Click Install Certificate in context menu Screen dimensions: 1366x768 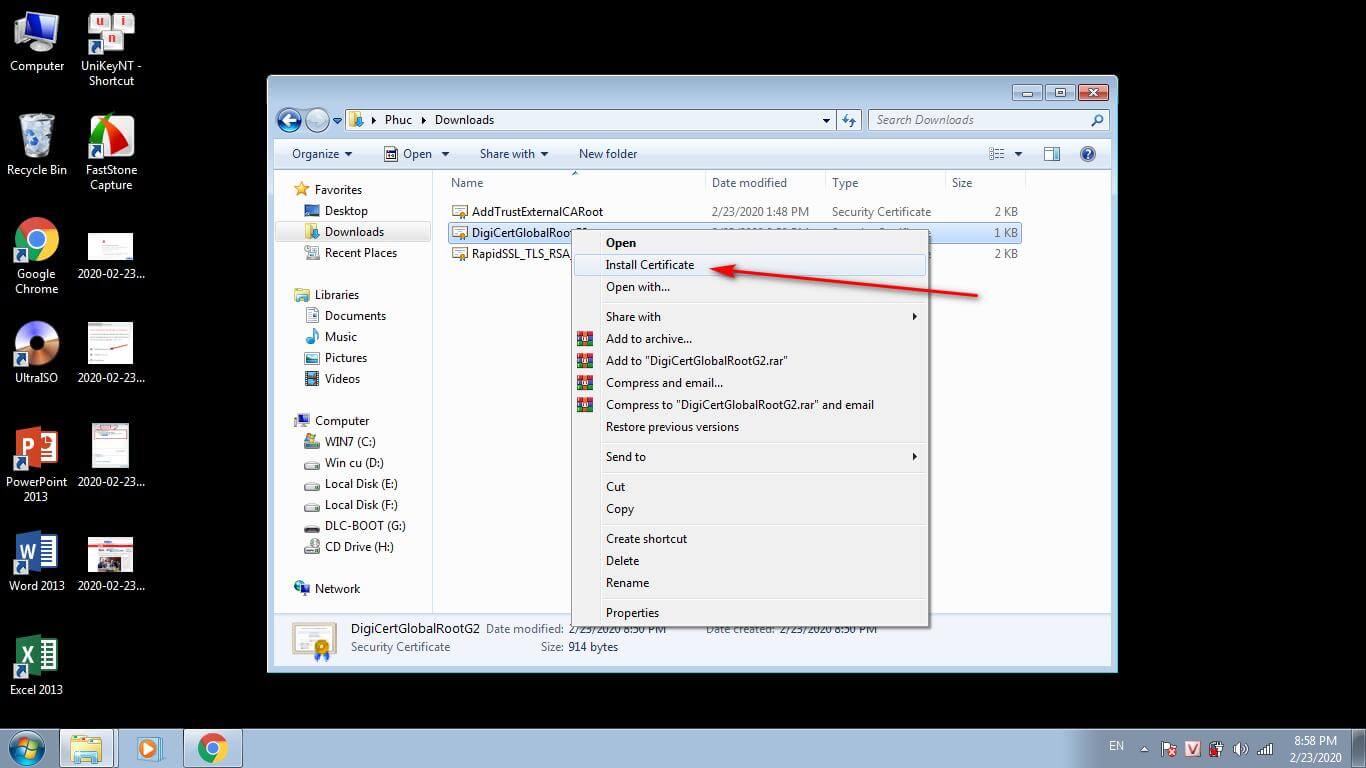[649, 265]
